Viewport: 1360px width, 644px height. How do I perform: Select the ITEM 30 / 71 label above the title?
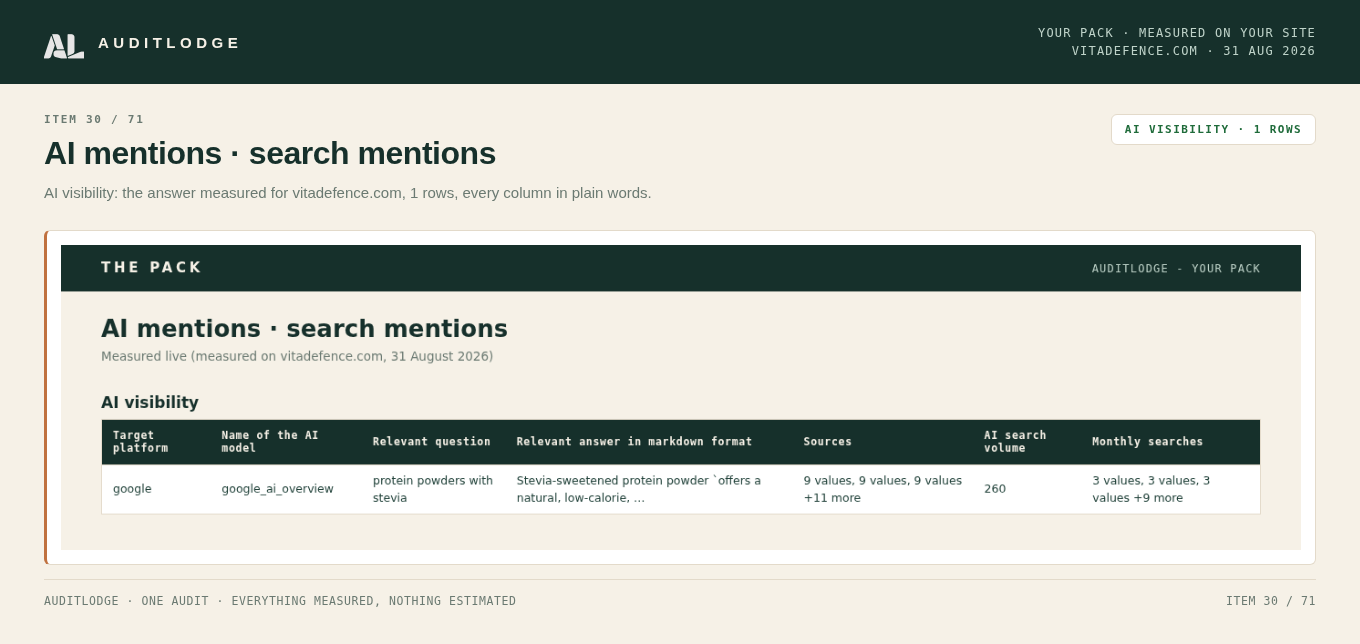click(x=94, y=119)
